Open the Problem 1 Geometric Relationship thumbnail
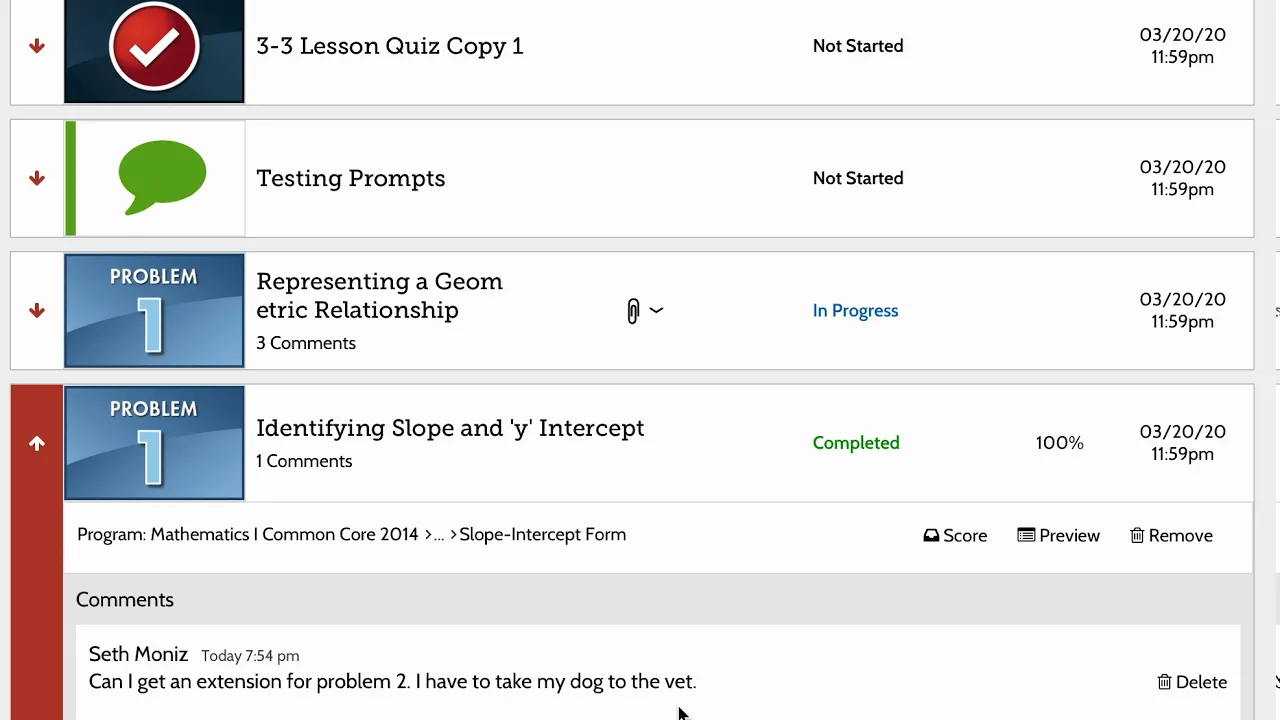 pyautogui.click(x=154, y=310)
